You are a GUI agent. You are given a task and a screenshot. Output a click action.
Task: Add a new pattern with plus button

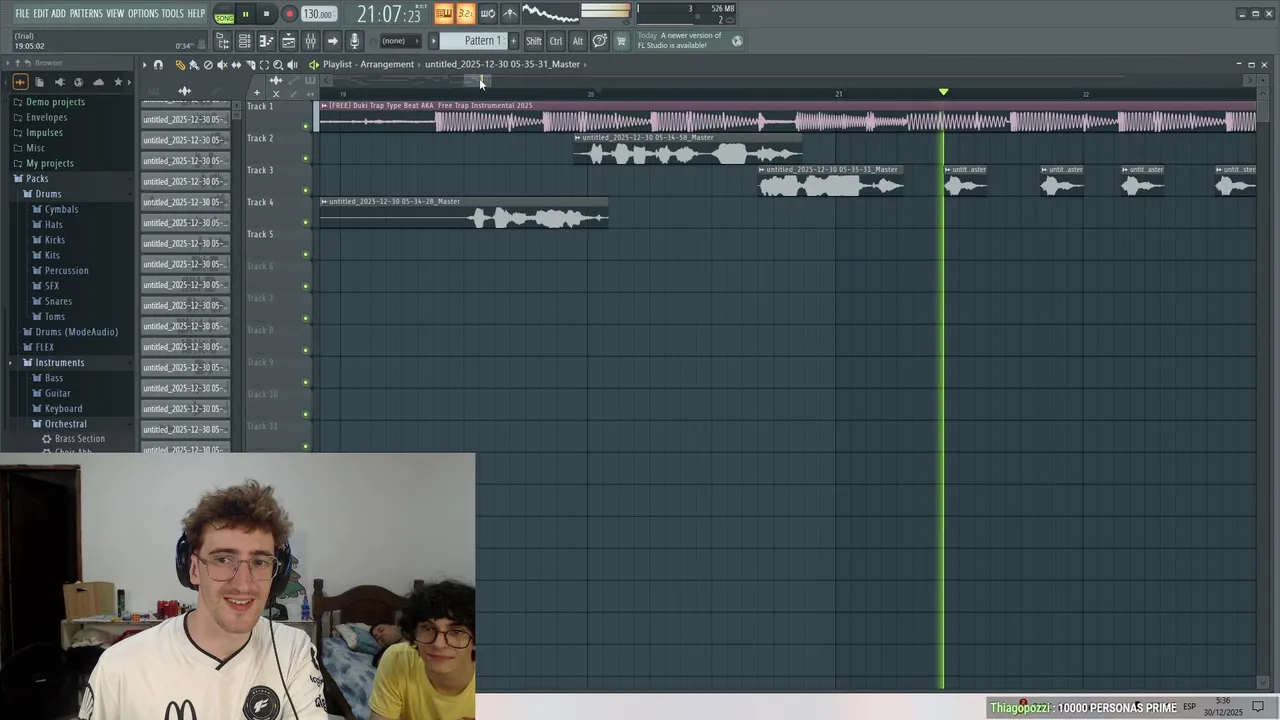tap(513, 41)
